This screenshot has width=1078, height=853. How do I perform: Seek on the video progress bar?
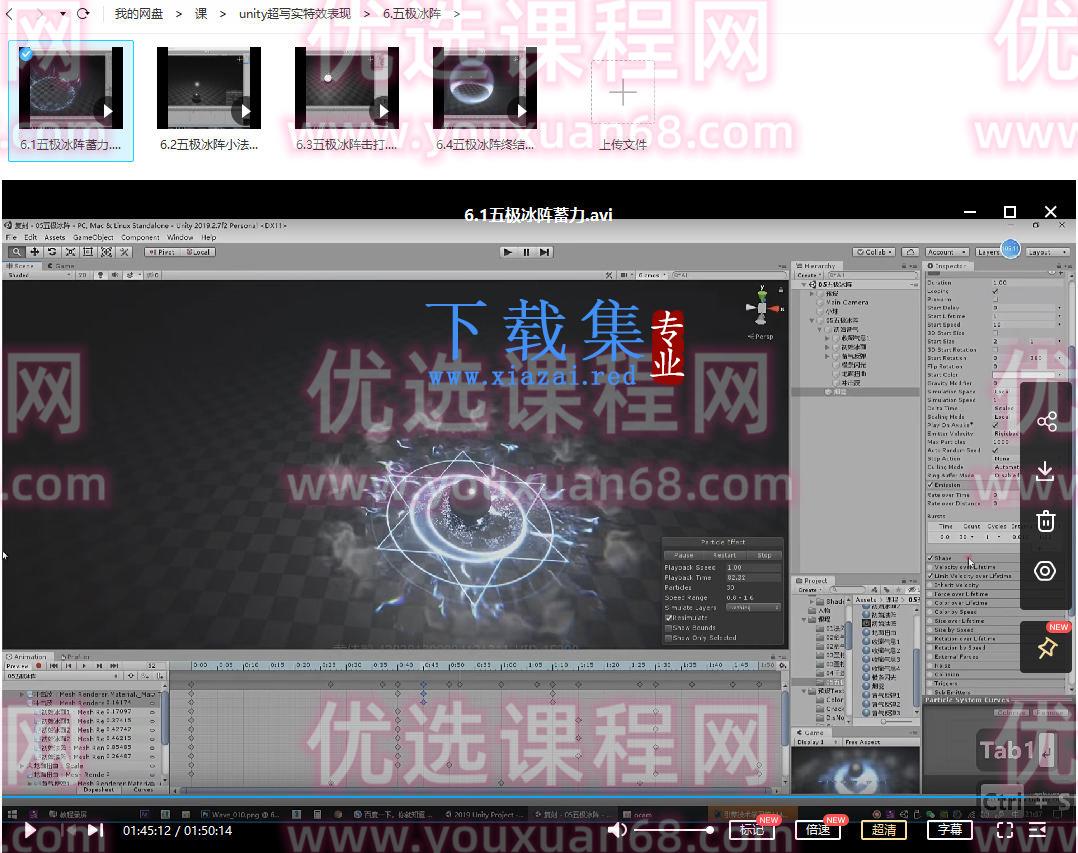pyautogui.click(x=539, y=797)
